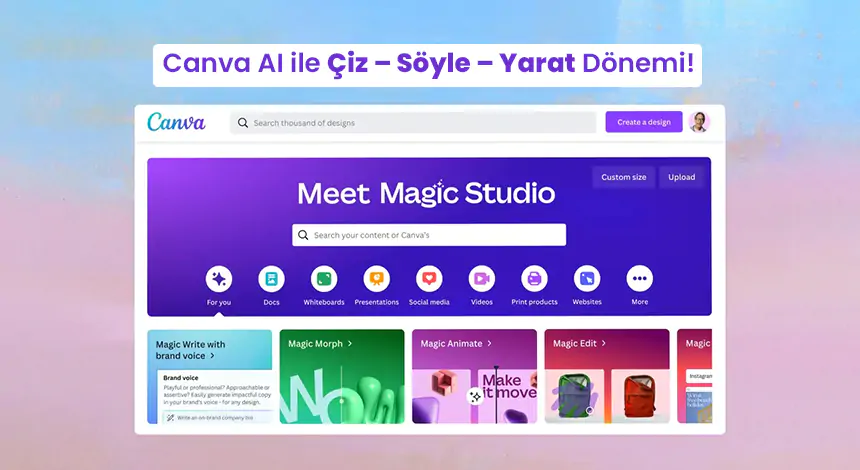This screenshot has width=860, height=470.
Task: Click the "Upload" button
Action: [681, 177]
